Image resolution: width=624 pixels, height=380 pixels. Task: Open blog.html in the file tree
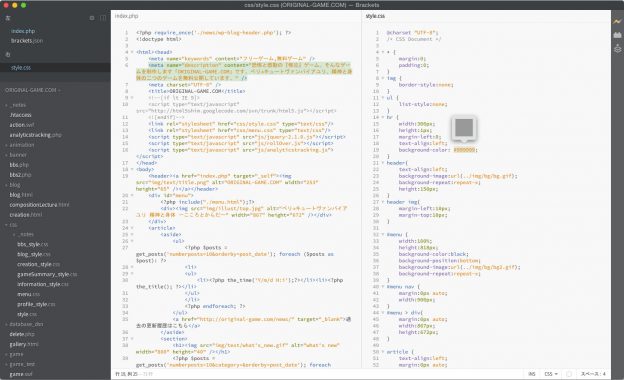(x=21, y=195)
